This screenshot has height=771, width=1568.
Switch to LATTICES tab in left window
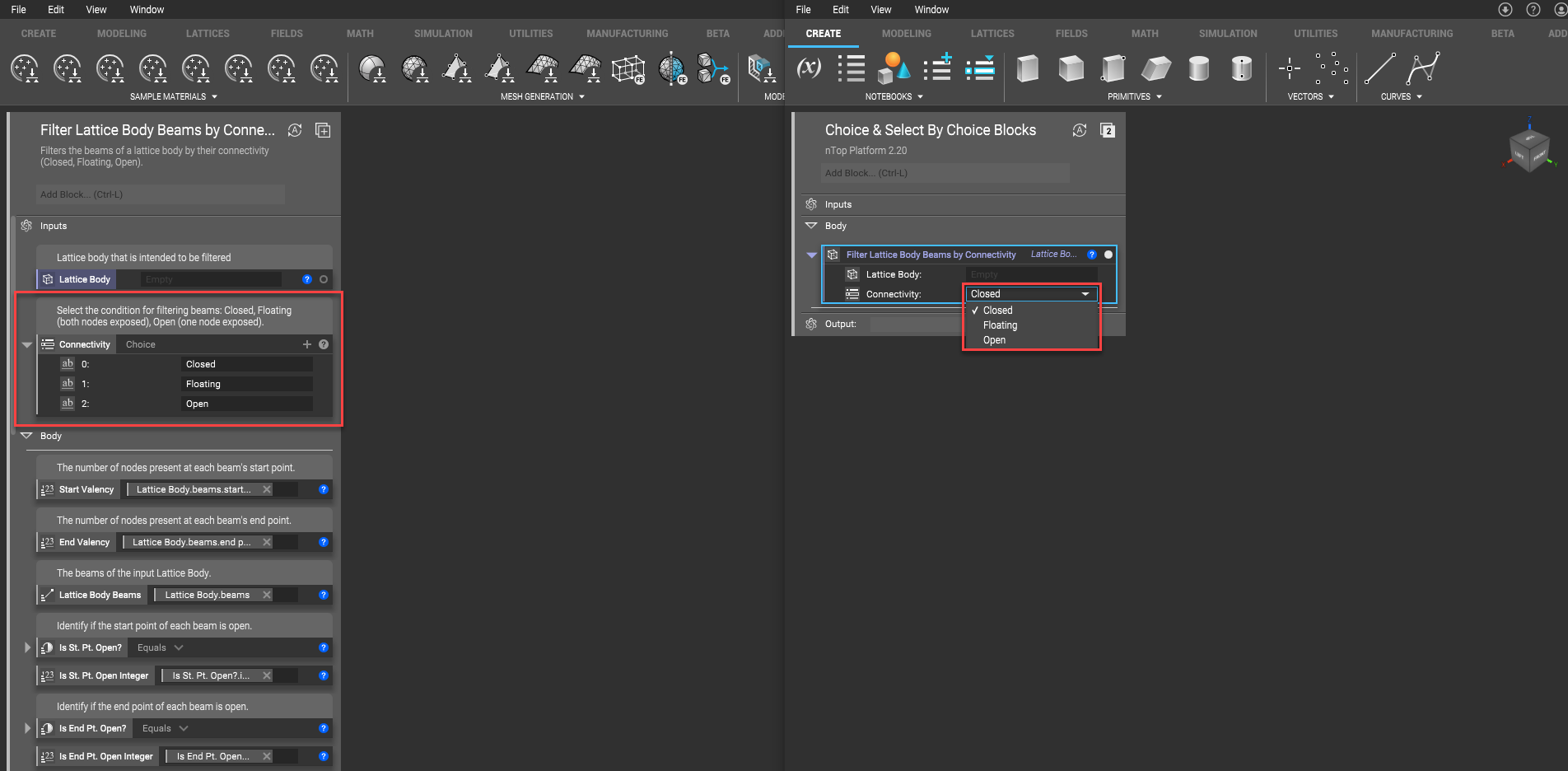pos(208,34)
